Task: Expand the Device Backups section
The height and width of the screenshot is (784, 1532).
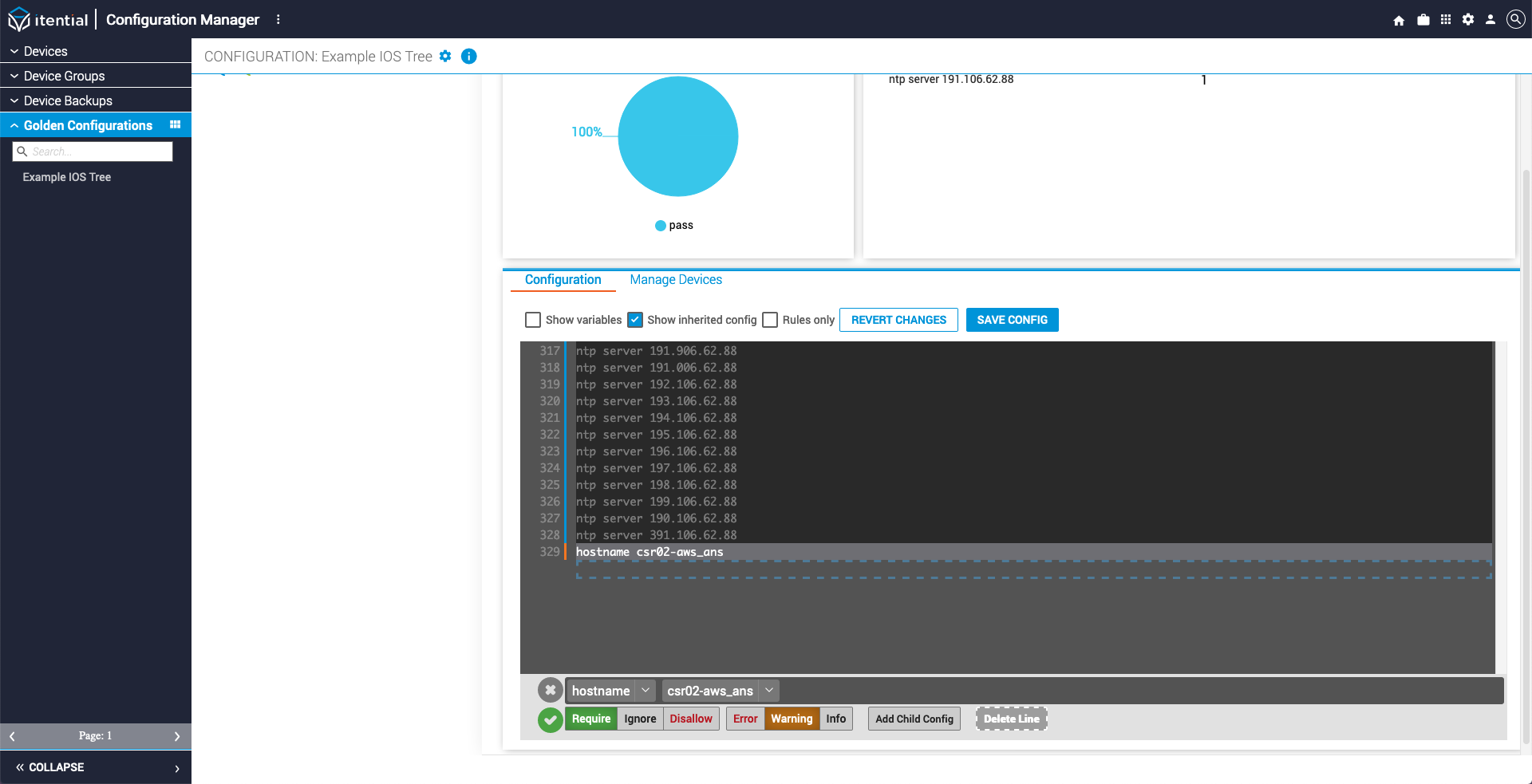Action: pyautogui.click(x=96, y=100)
